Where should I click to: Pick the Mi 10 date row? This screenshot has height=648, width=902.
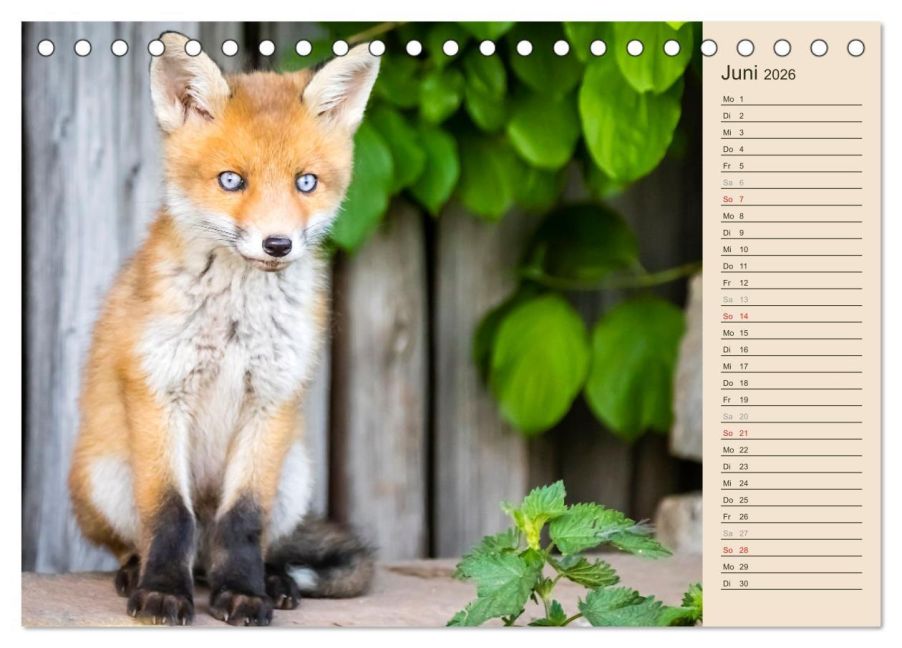(791, 249)
